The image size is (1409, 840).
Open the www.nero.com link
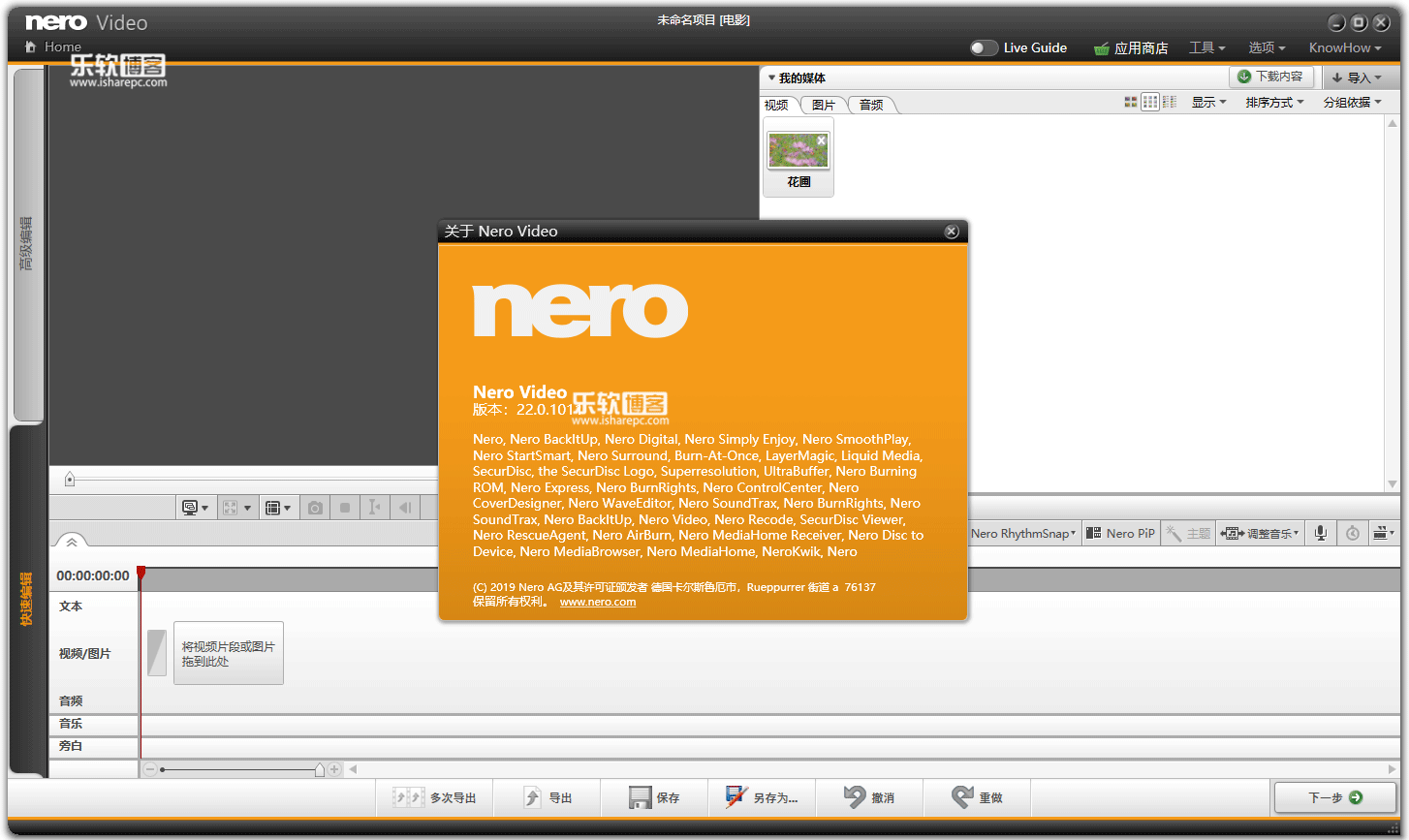click(x=598, y=602)
